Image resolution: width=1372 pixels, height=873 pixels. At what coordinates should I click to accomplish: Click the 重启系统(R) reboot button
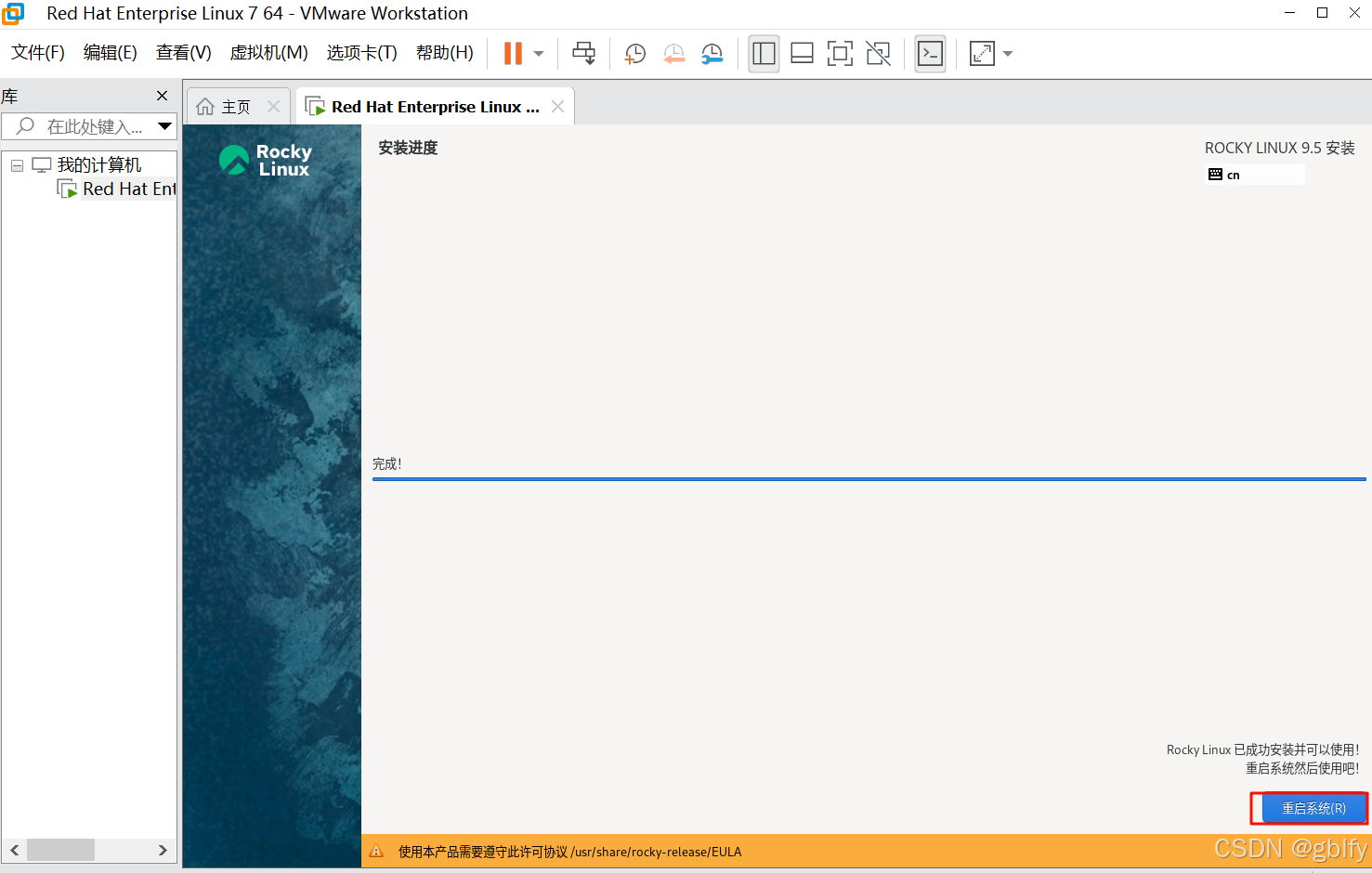pos(1313,808)
